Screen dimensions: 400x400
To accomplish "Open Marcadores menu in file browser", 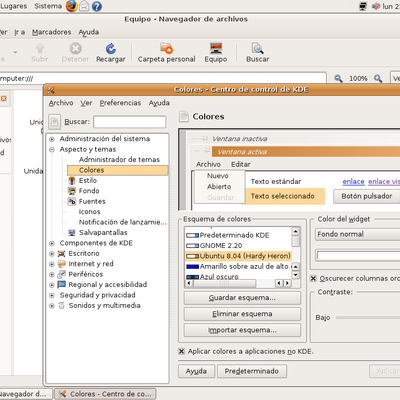I will (52, 32).
